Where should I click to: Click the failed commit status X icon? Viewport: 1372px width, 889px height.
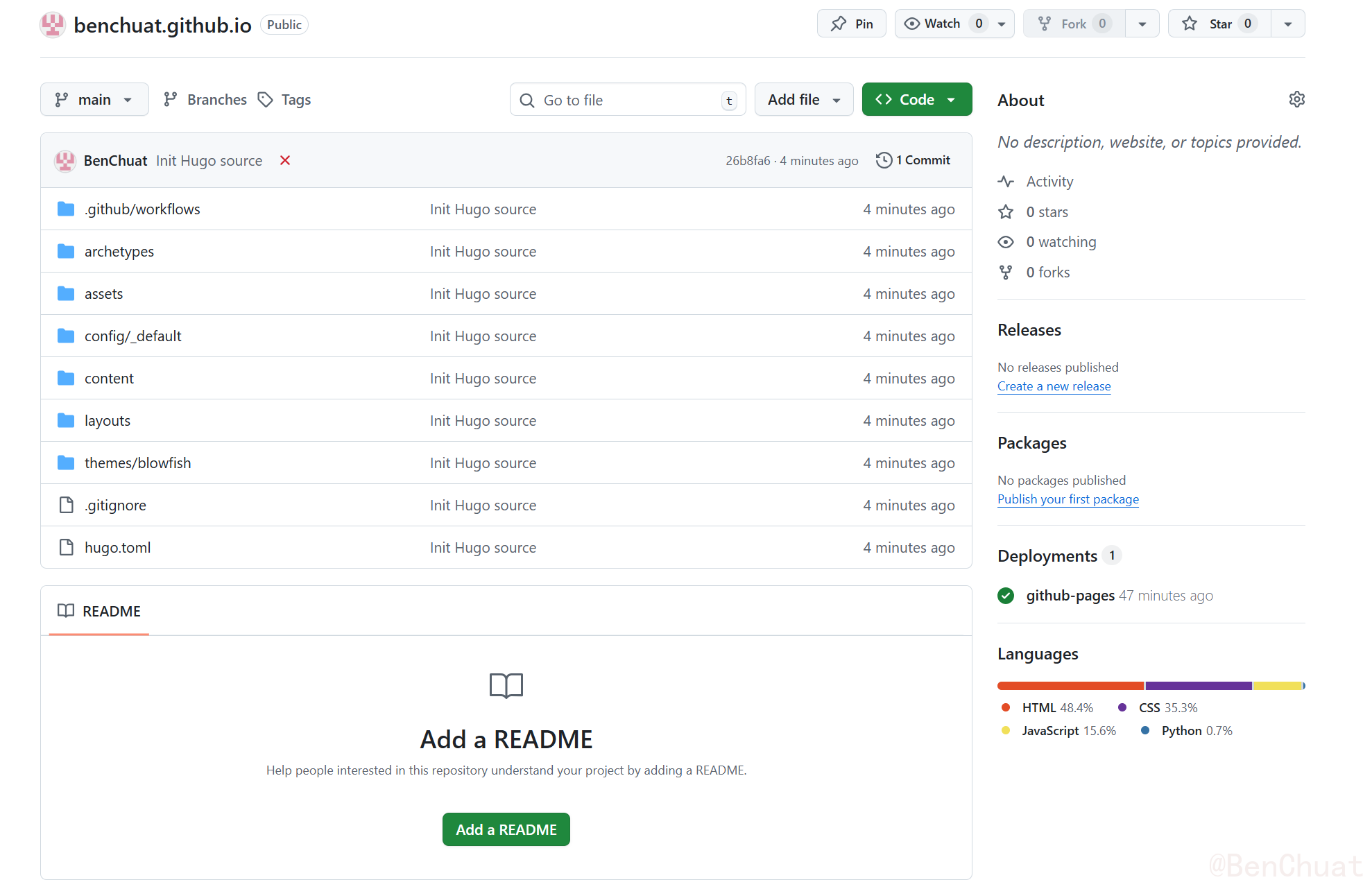(x=285, y=160)
